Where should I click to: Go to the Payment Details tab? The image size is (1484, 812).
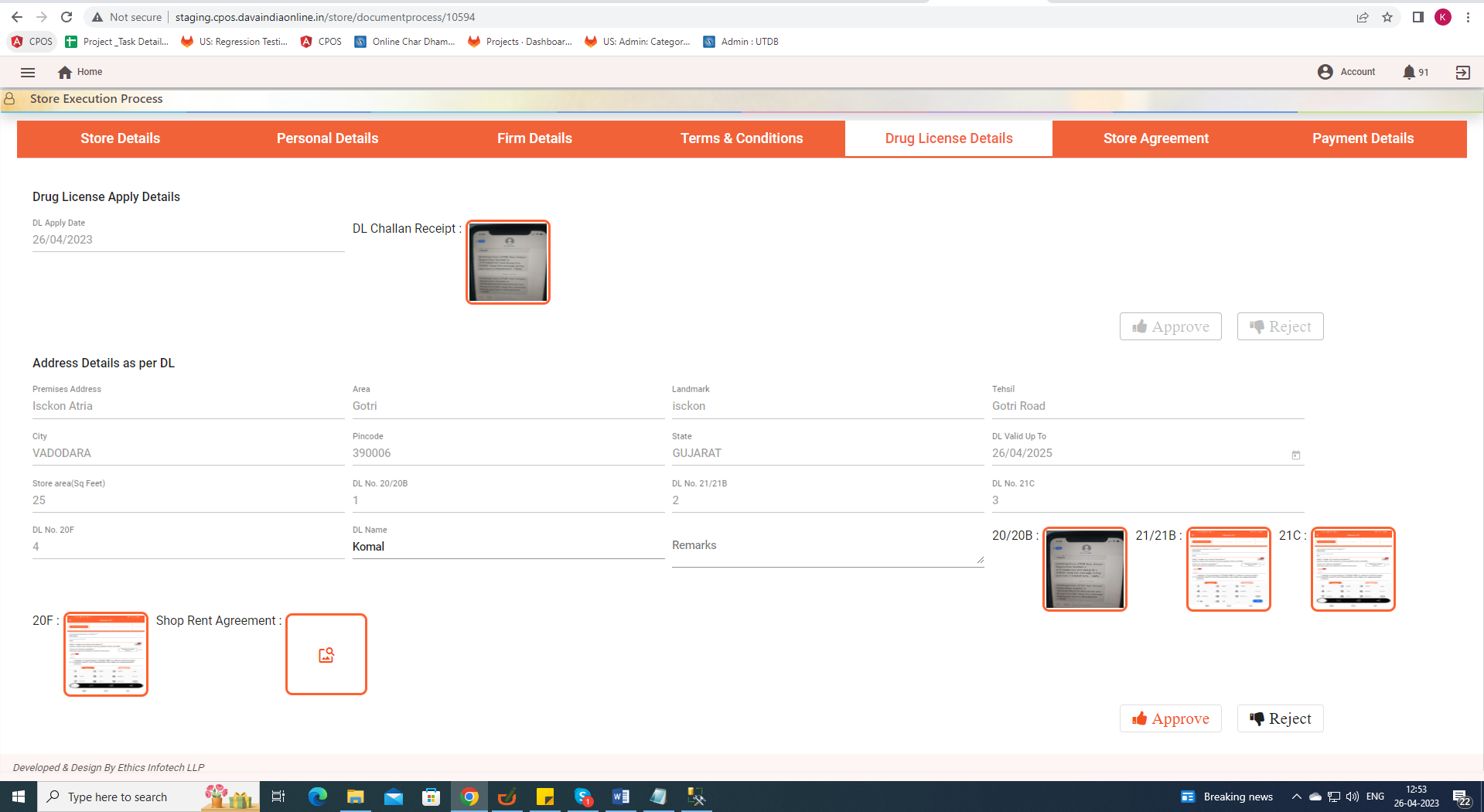coord(1363,138)
